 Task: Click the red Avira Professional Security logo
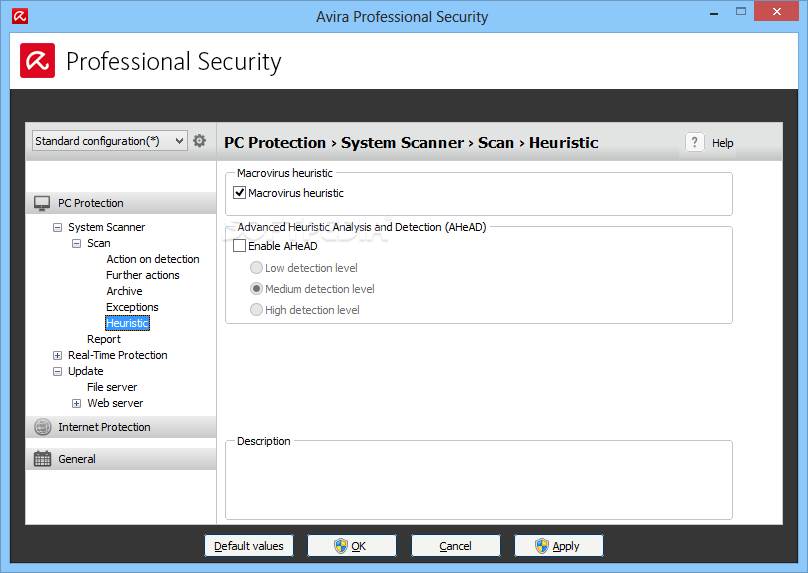click(x=38, y=61)
